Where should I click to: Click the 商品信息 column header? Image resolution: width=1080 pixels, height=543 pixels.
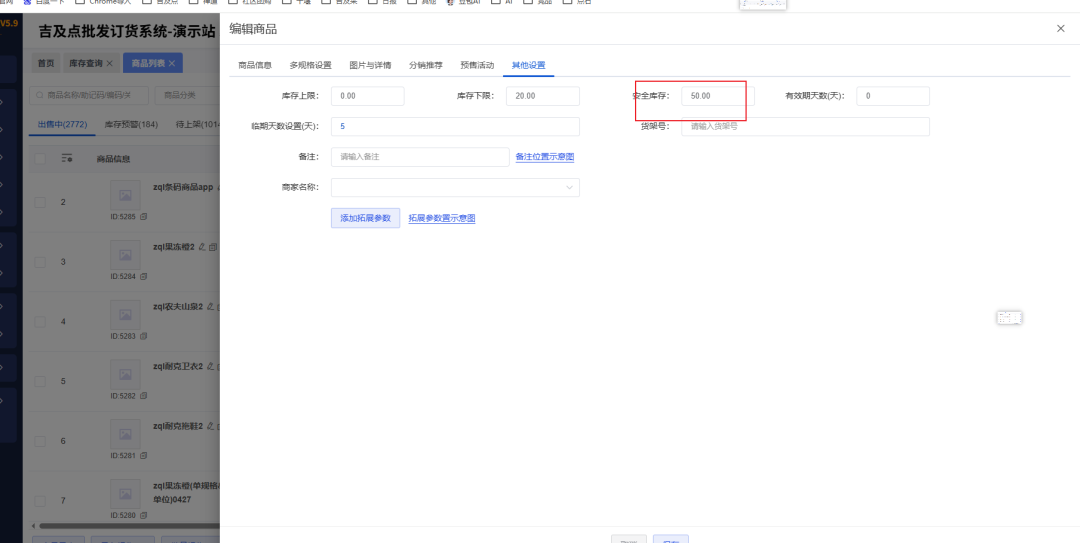(113, 159)
